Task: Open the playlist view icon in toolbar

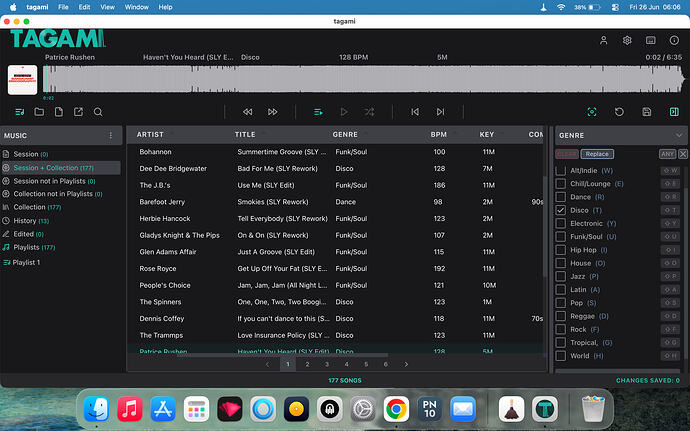Action: click(x=20, y=112)
